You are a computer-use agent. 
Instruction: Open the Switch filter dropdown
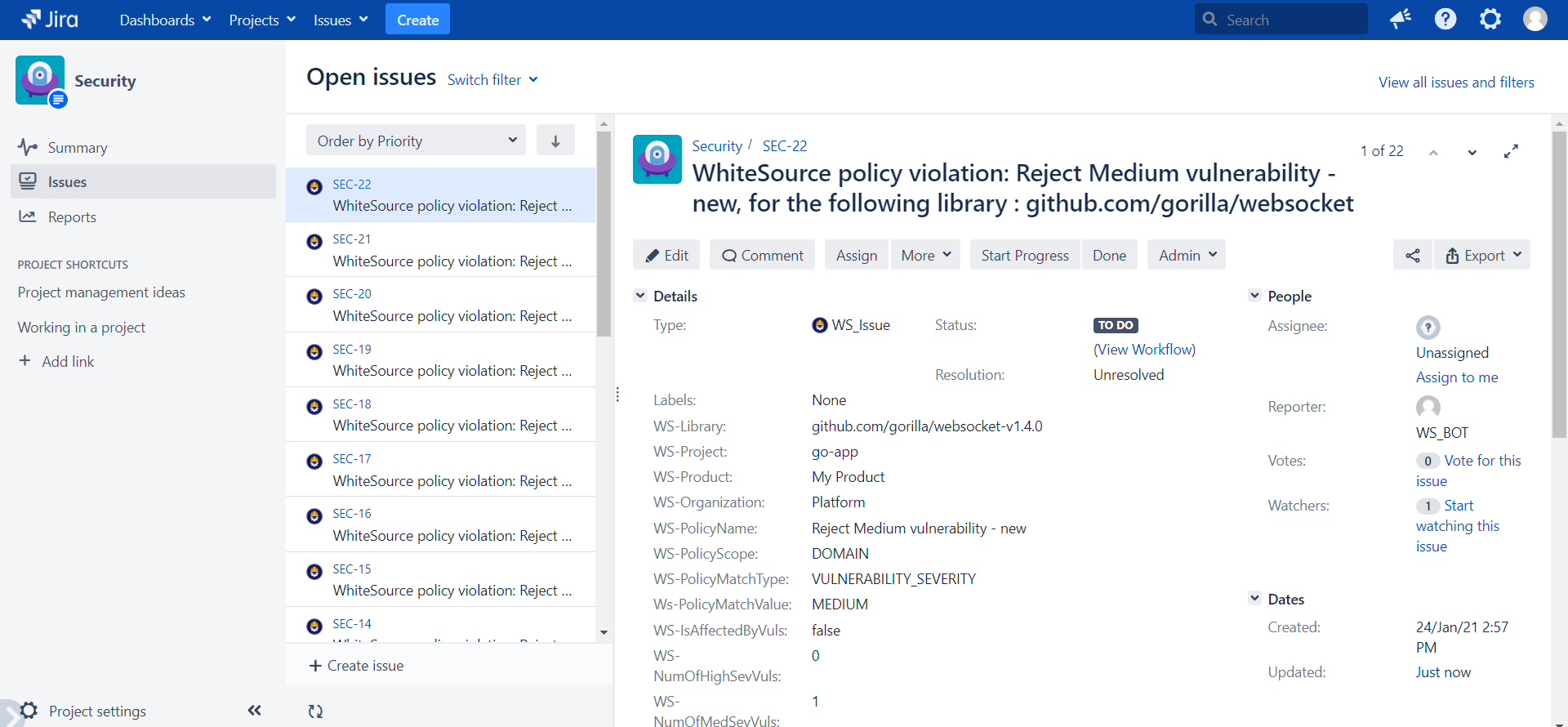coord(492,80)
